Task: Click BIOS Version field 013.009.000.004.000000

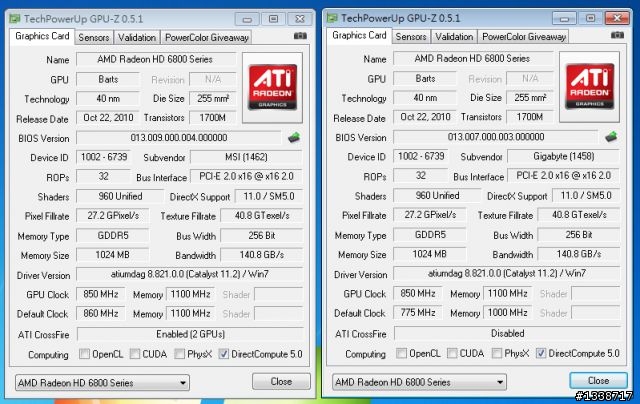Action: [179, 138]
